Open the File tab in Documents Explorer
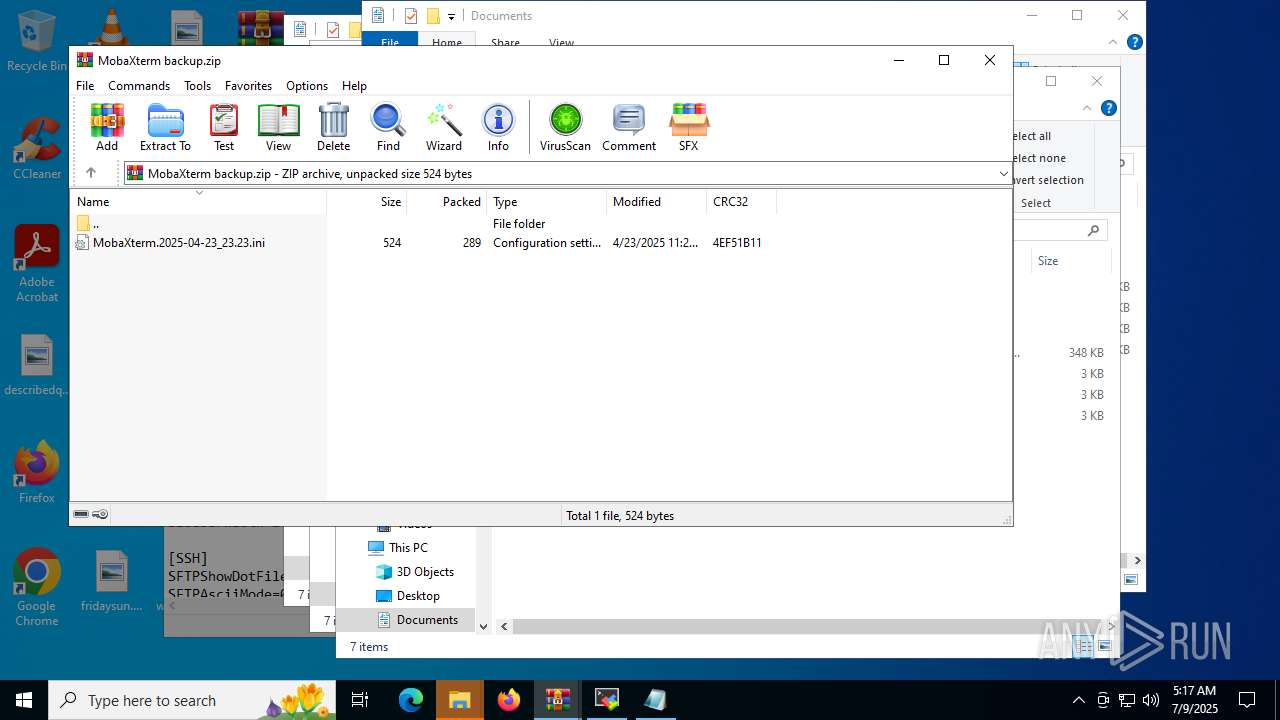Screen dimensions: 1280x720 [390, 42]
